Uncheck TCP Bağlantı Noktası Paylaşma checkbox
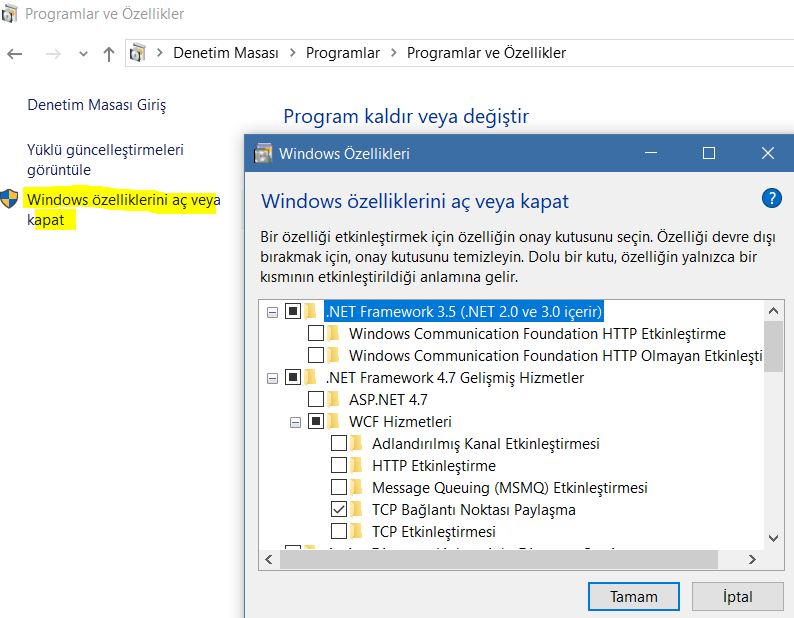Image resolution: width=794 pixels, height=618 pixels. (339, 509)
